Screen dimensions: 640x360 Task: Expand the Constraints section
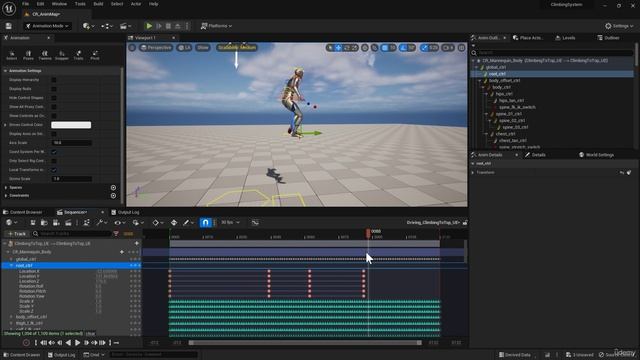tap(6, 196)
